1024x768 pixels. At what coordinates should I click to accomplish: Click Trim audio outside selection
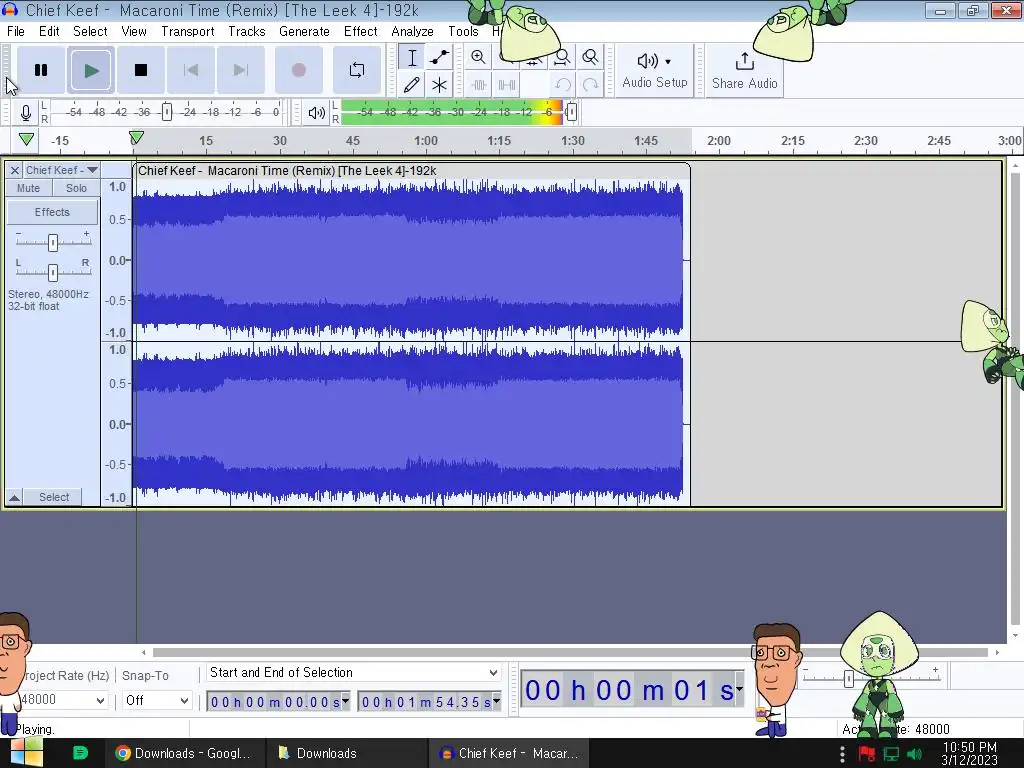pyautogui.click(x=478, y=85)
